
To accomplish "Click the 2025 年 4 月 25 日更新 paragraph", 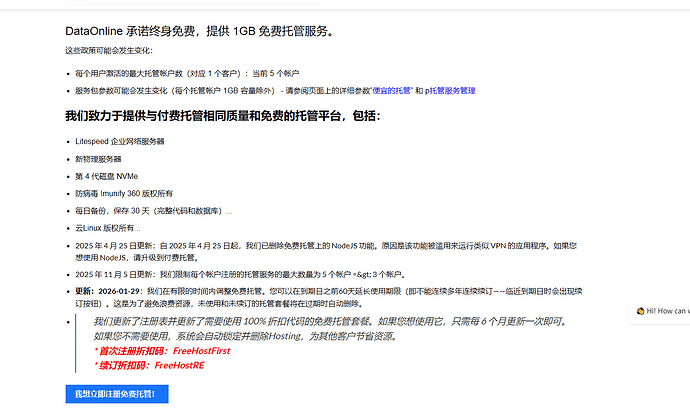I will (326, 251).
